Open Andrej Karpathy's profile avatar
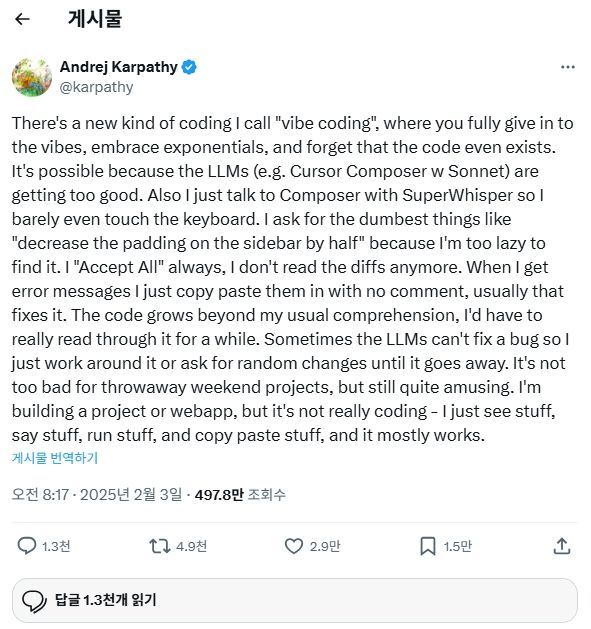 pyautogui.click(x=32, y=77)
